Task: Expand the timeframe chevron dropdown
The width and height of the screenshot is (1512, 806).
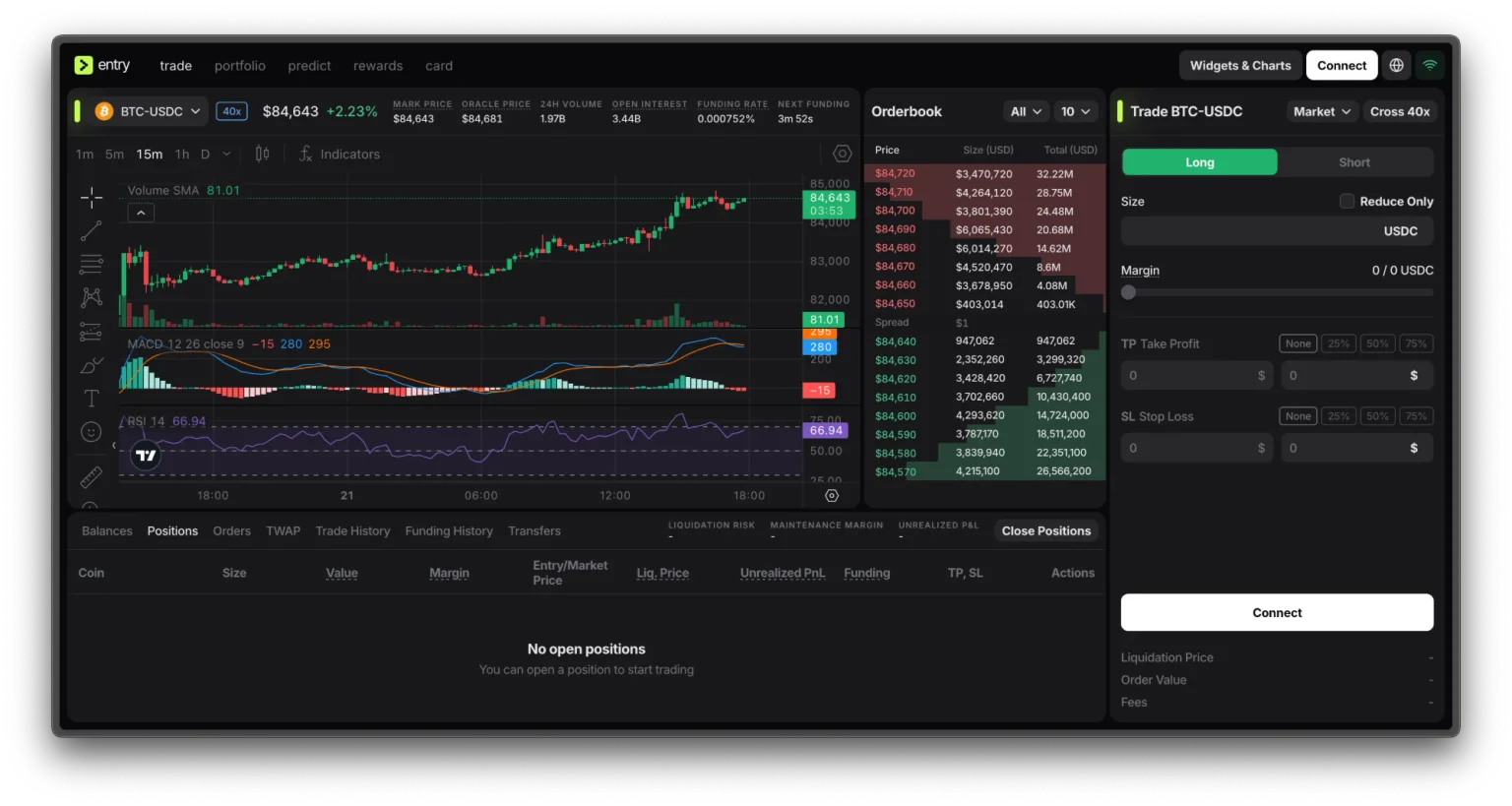Action: (x=226, y=154)
